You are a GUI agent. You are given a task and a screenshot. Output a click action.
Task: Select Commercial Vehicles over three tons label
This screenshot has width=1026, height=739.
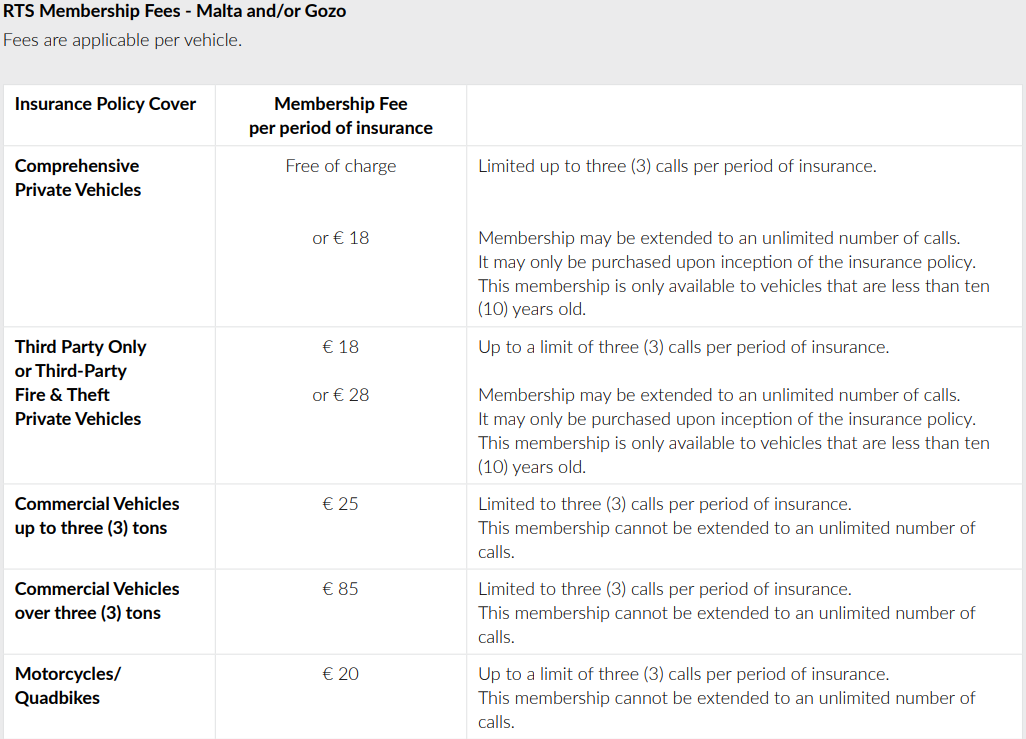pos(97,601)
